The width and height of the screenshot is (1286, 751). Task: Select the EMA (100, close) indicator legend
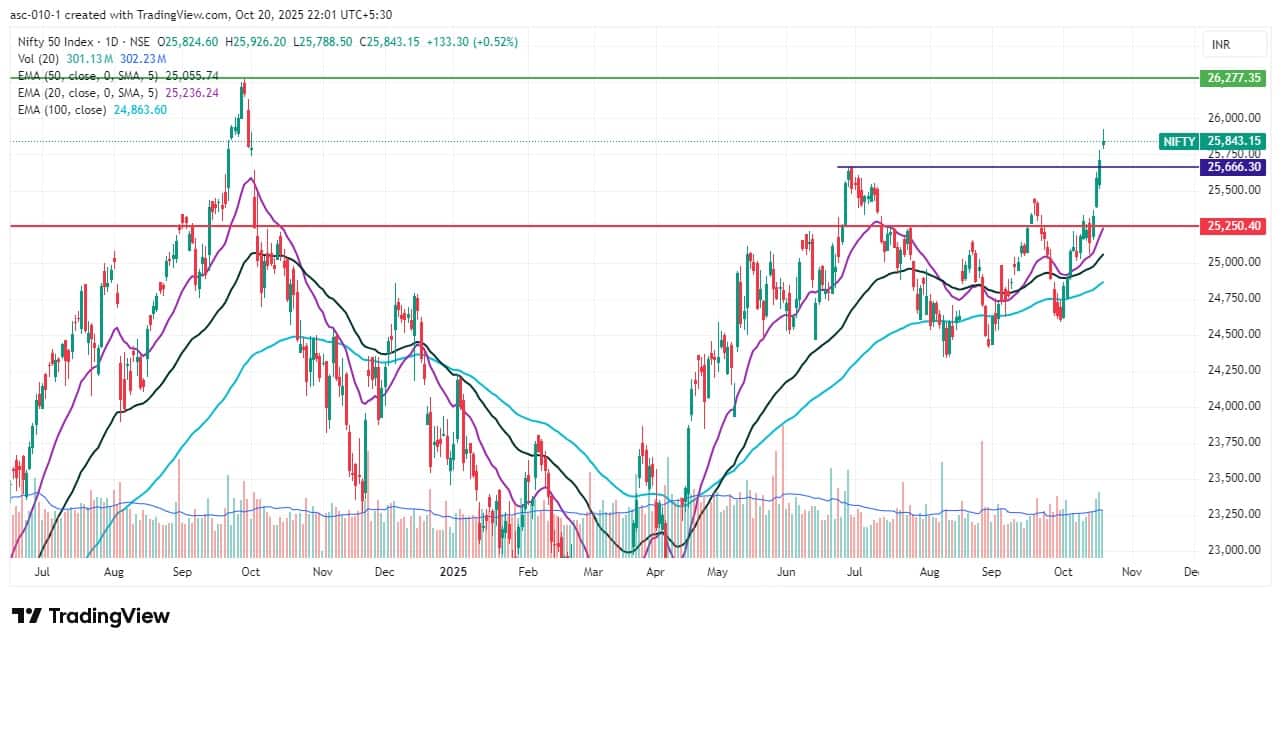62,110
